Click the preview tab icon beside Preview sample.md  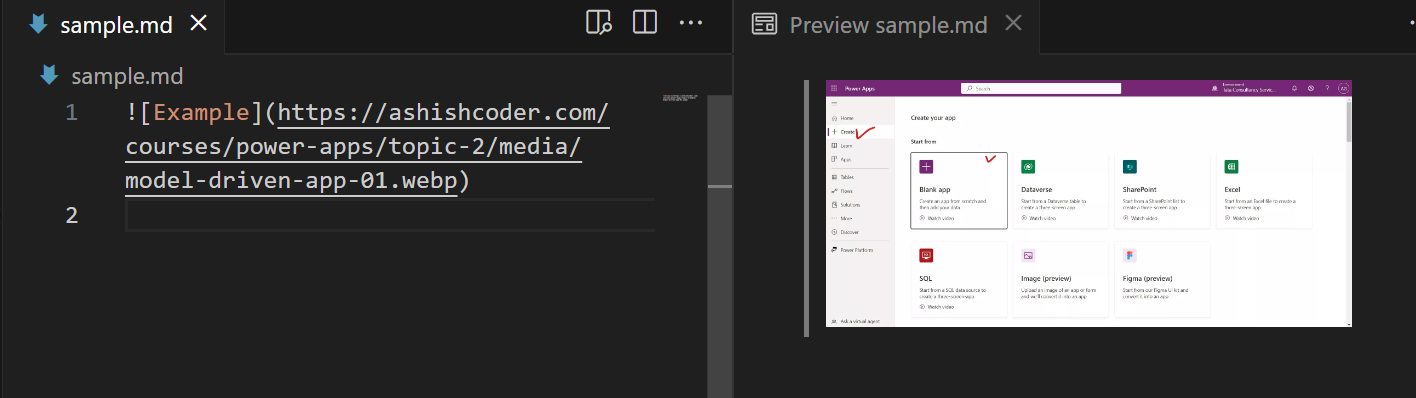pos(764,25)
